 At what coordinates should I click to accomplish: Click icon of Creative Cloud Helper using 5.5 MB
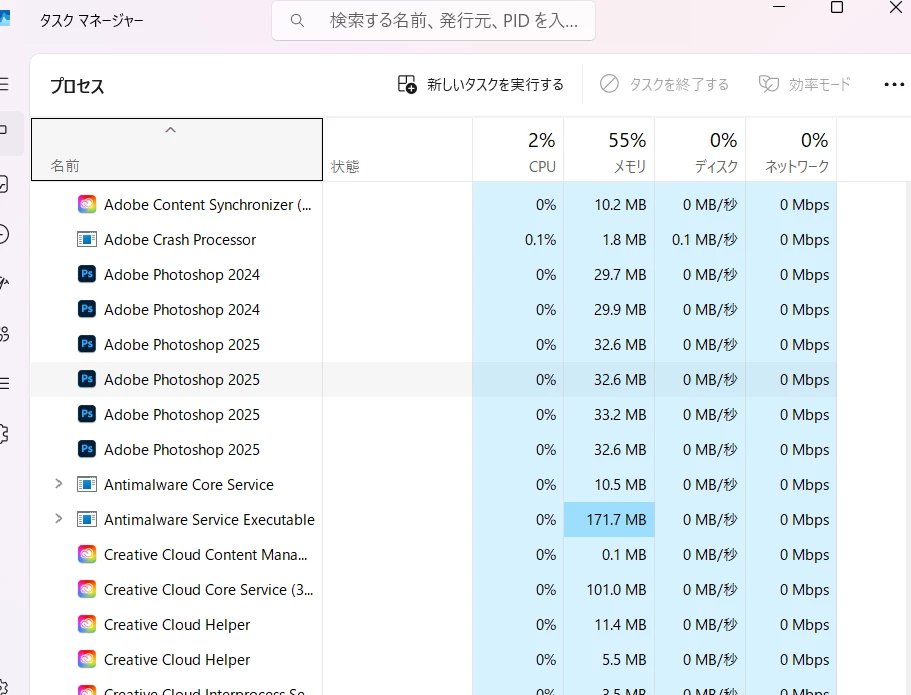(87, 659)
